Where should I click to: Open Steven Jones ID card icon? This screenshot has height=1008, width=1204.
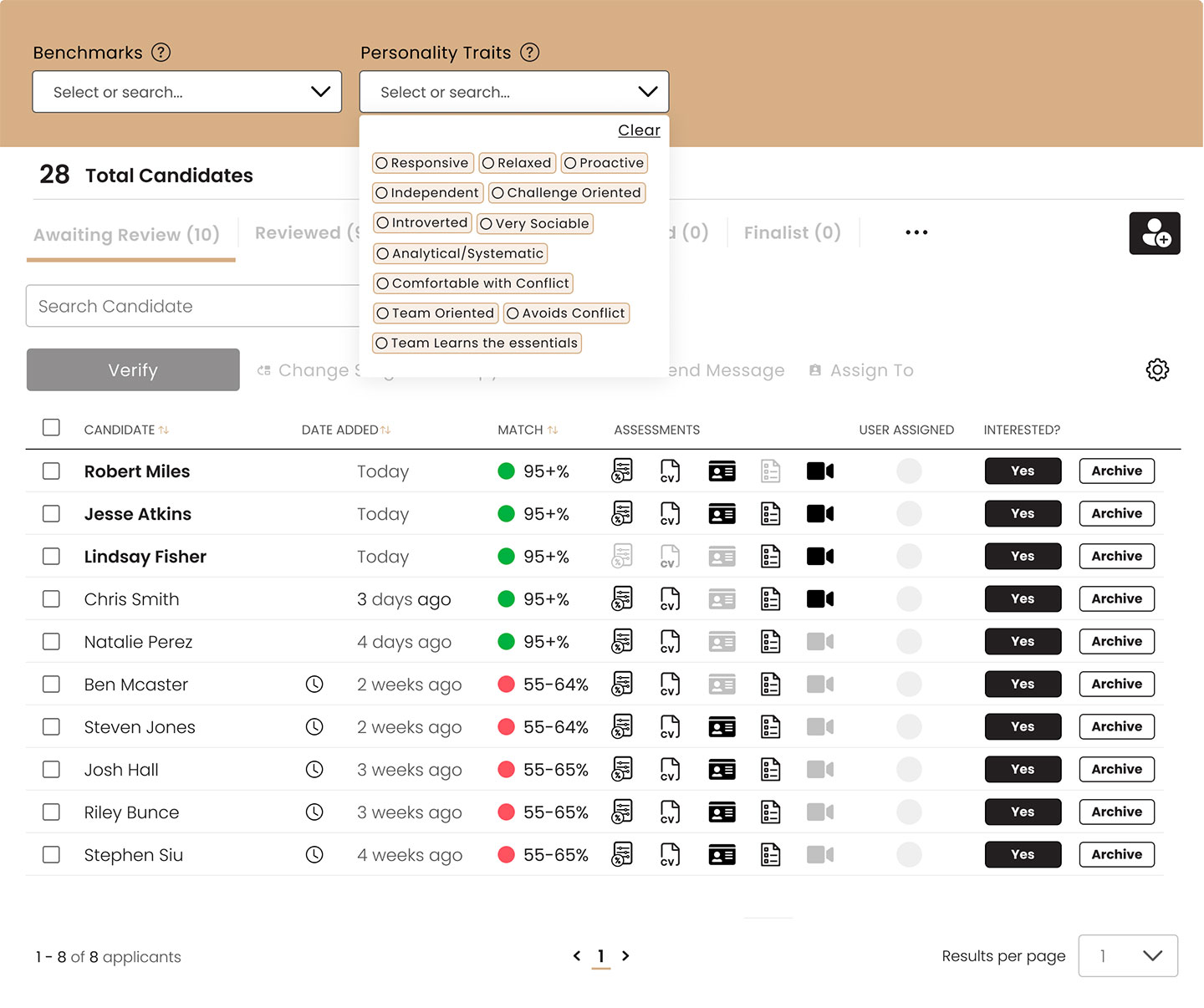click(722, 727)
